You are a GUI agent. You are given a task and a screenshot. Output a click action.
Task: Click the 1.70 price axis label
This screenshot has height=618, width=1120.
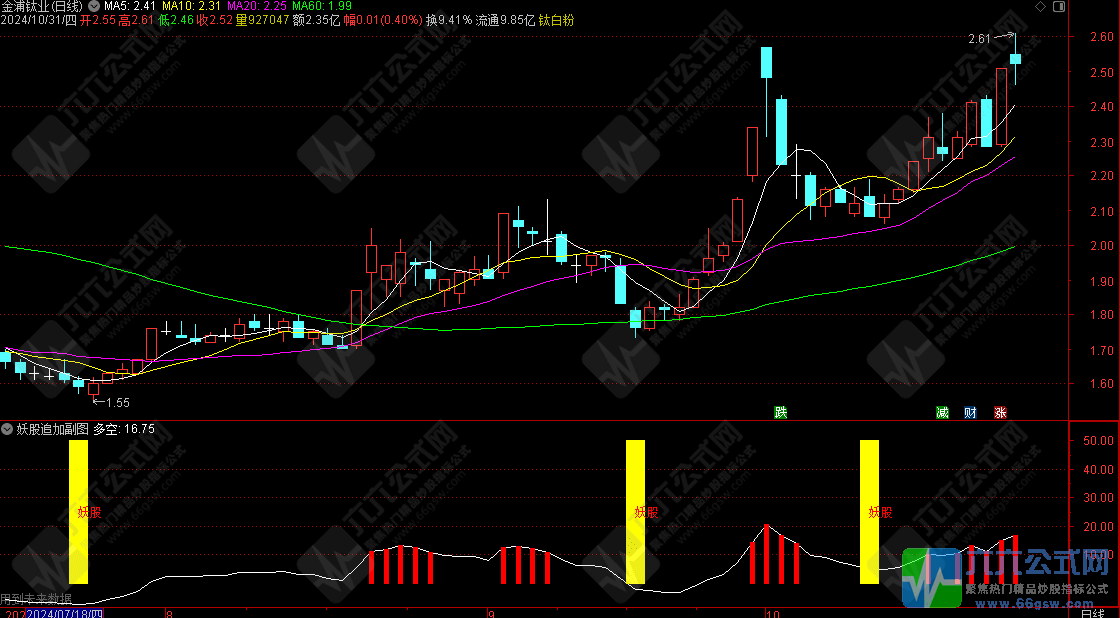click(1102, 350)
